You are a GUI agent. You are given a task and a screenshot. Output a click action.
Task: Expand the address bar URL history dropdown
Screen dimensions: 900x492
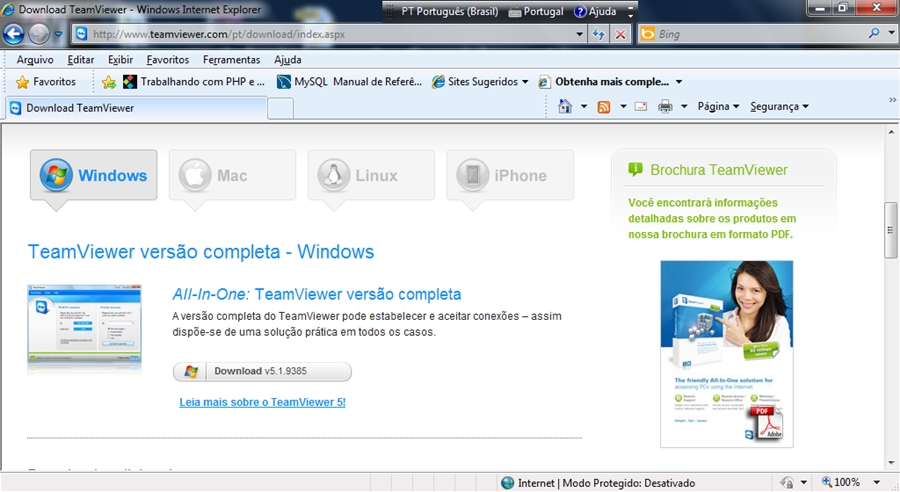(579, 34)
